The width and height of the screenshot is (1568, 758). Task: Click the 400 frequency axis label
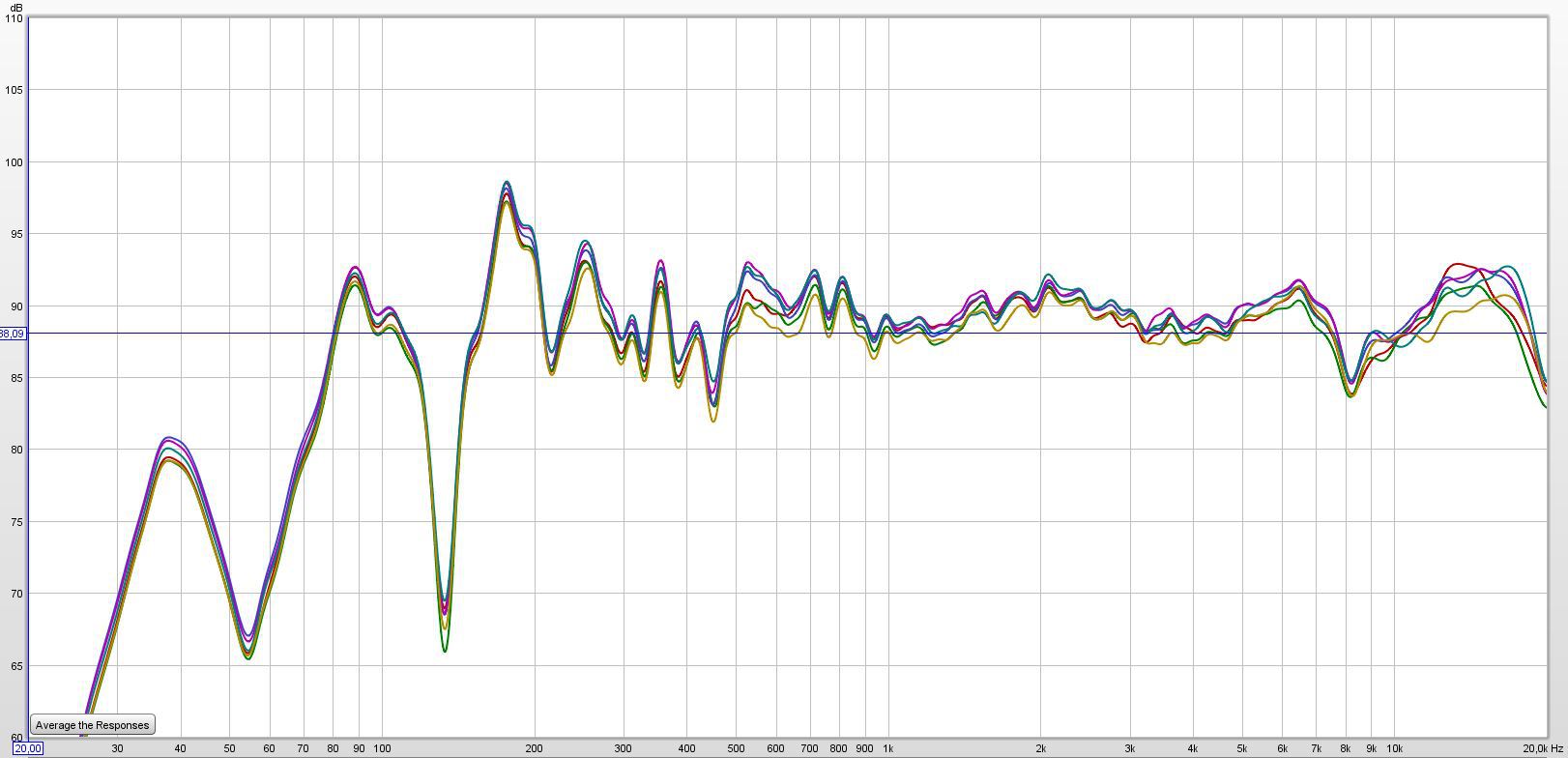click(686, 748)
